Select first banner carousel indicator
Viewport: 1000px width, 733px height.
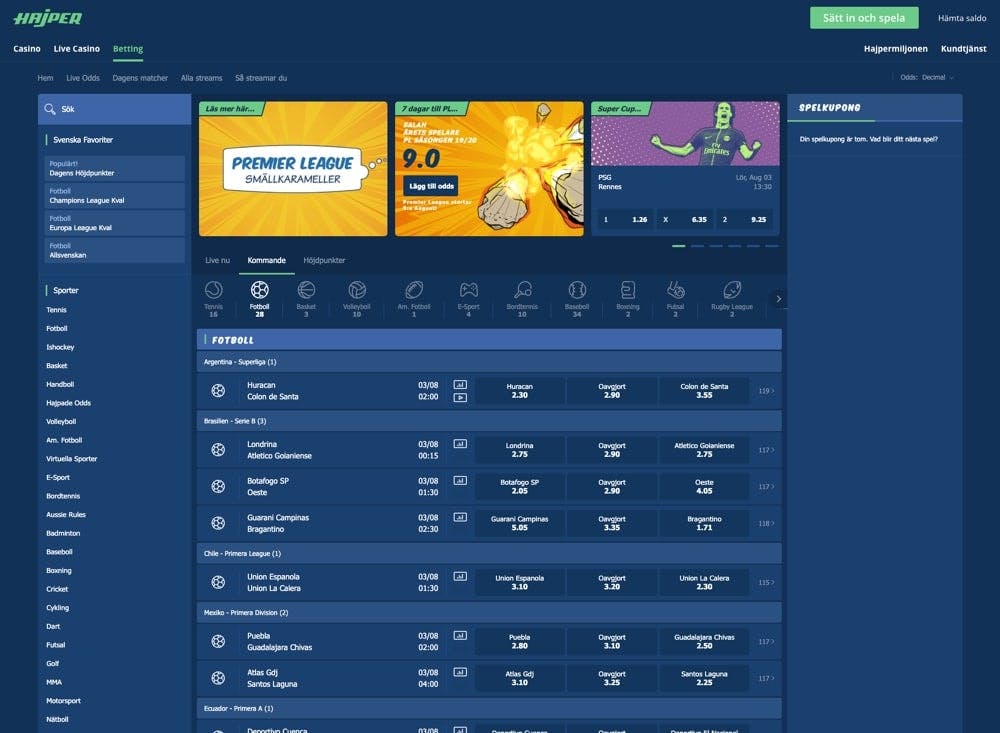click(x=679, y=246)
